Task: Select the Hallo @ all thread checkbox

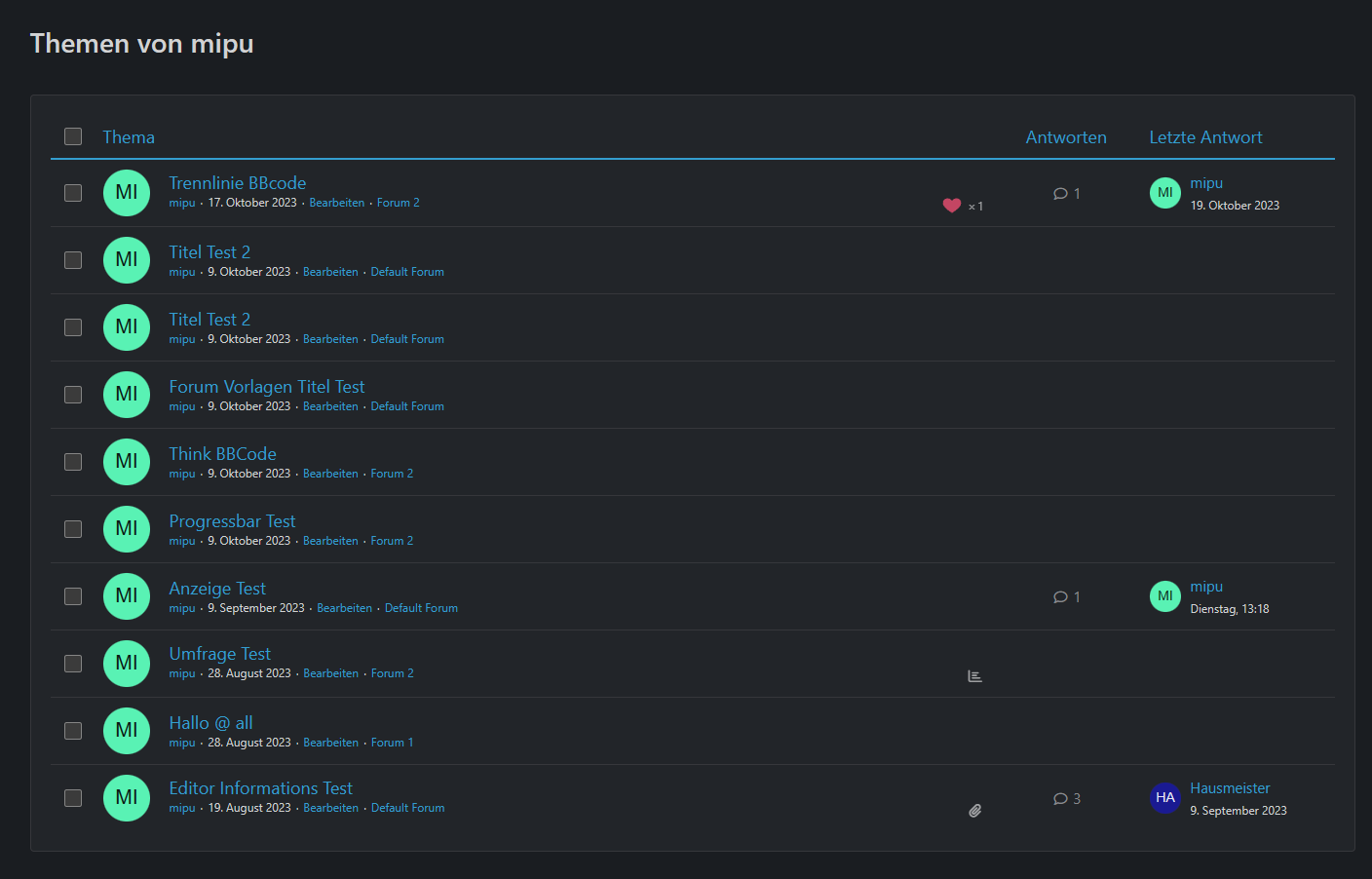Action: (x=73, y=731)
